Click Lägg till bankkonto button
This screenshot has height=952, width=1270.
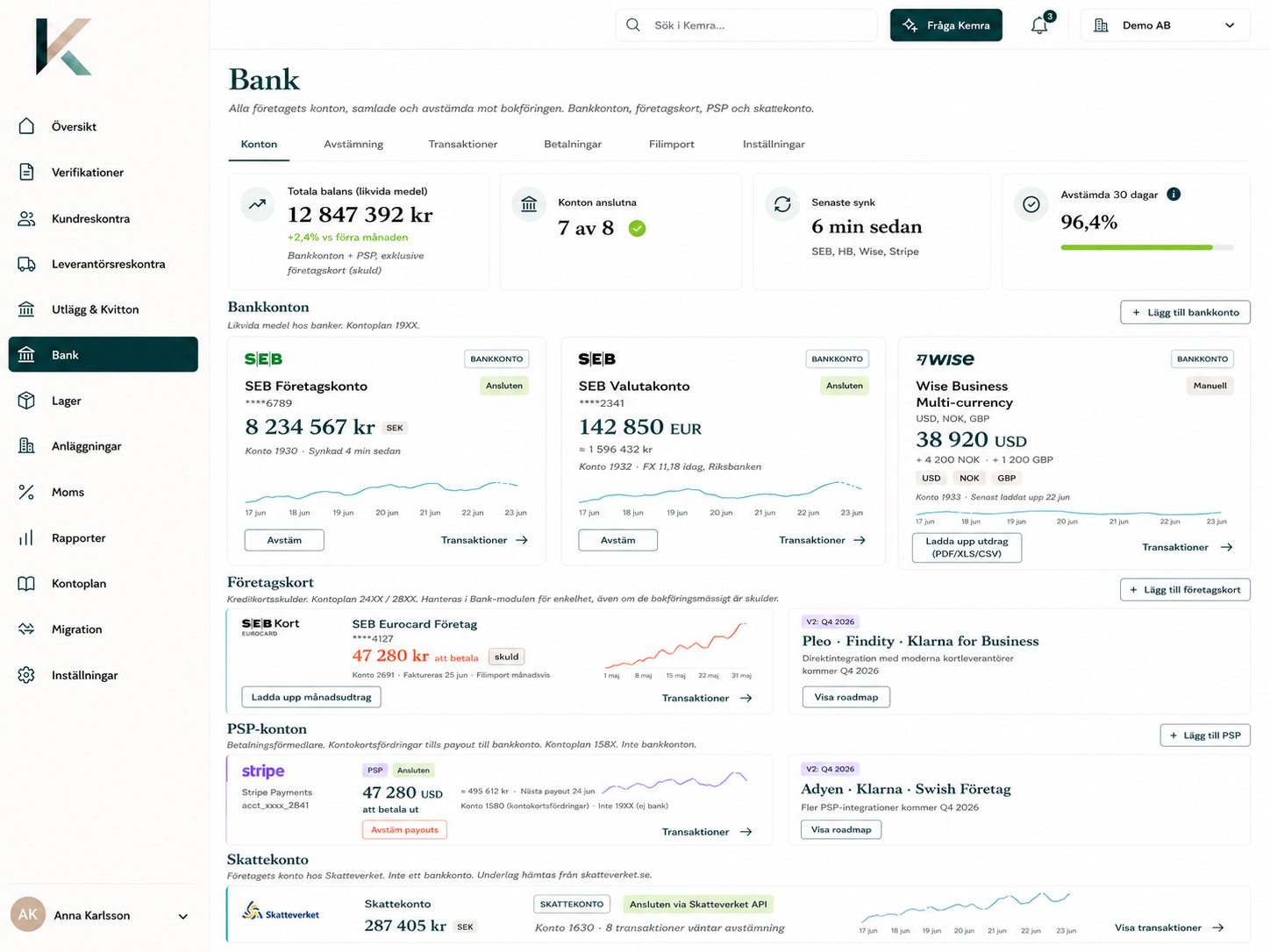coord(1185,312)
